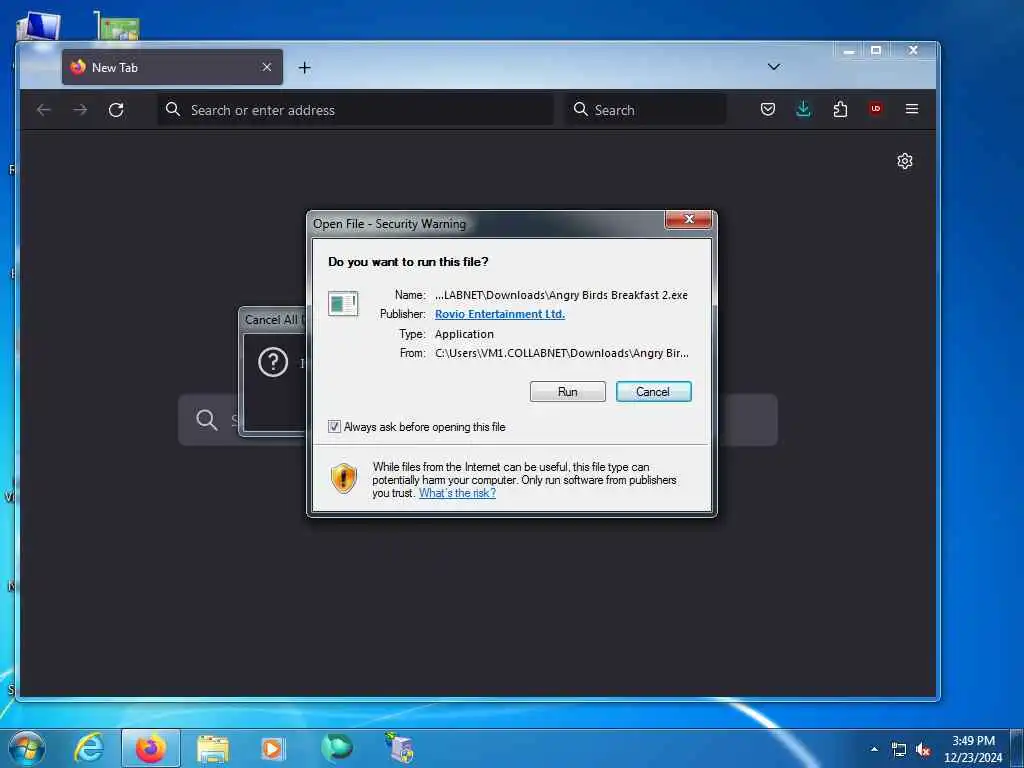Open the Rovio Entertainment Ltd. publisher link
This screenshot has width=1024, height=768.
click(500, 314)
